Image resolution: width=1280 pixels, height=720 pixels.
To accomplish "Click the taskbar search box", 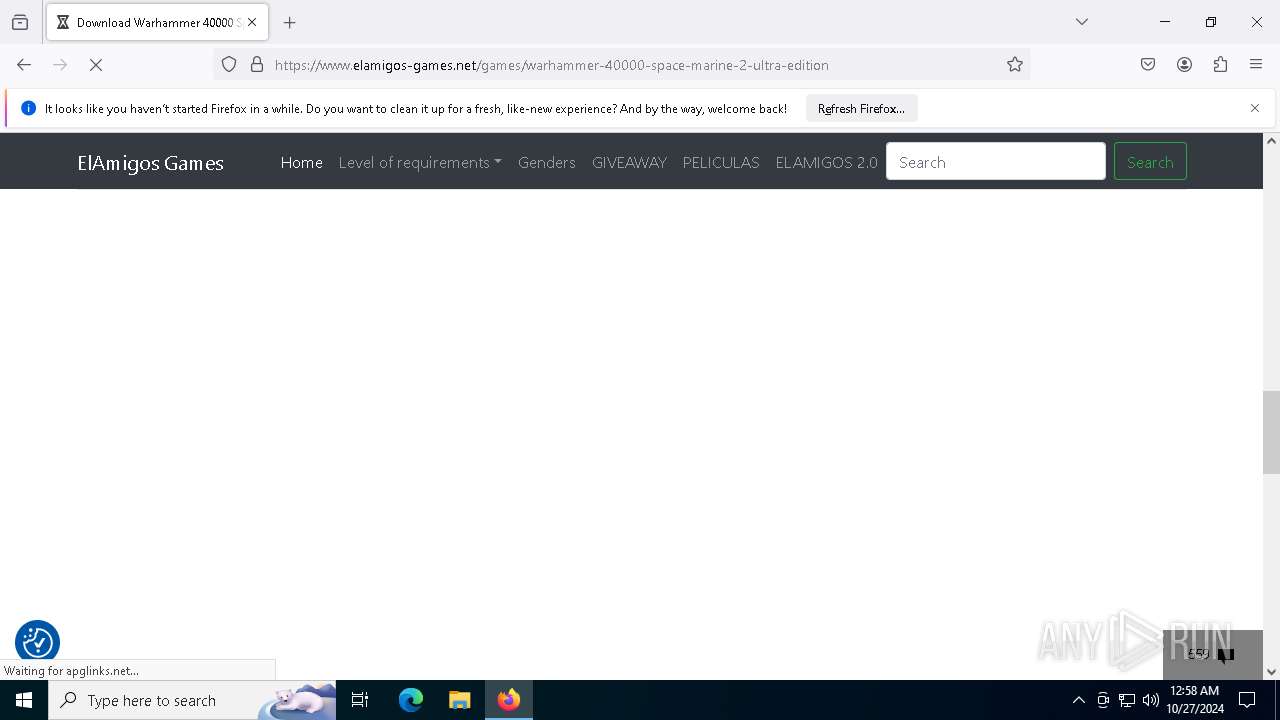I will pos(192,700).
